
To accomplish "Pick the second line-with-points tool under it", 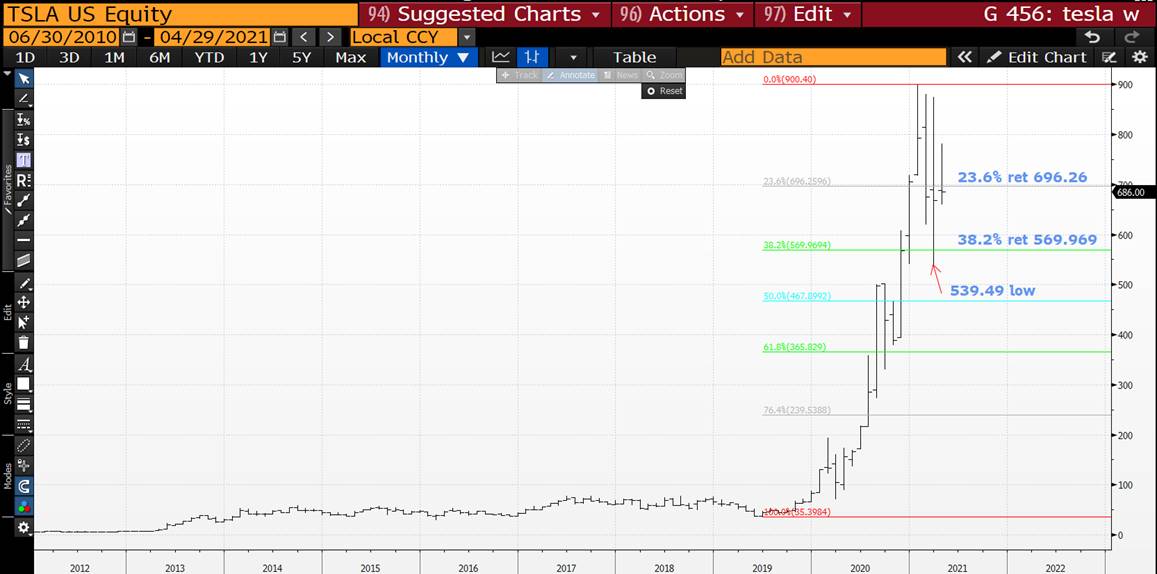I will point(24,219).
